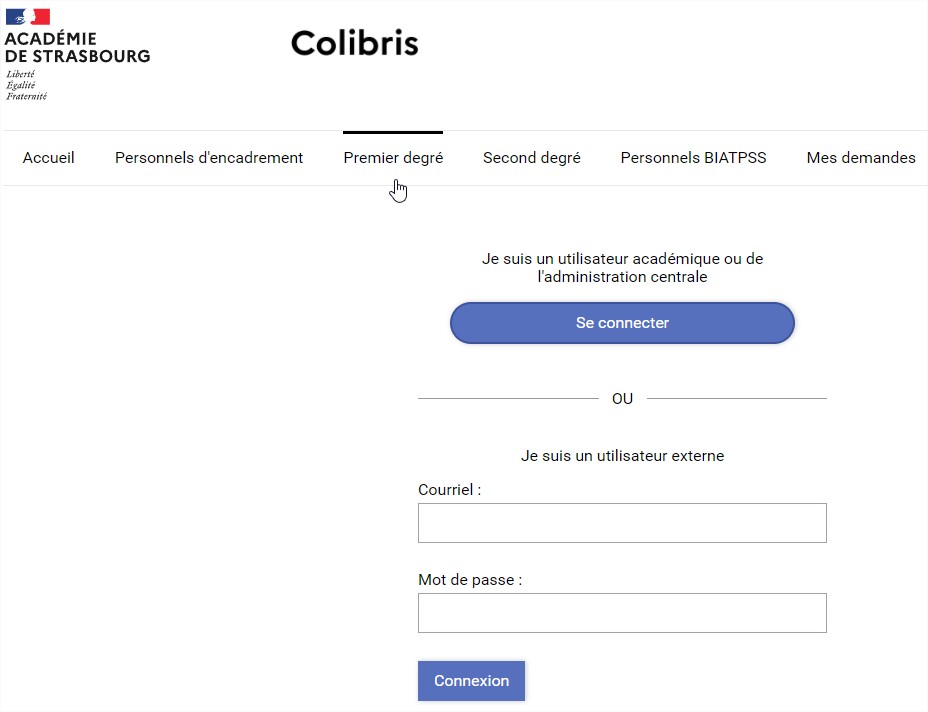Click the Se connecter button
Screen dimensions: 928x712
pos(622,323)
